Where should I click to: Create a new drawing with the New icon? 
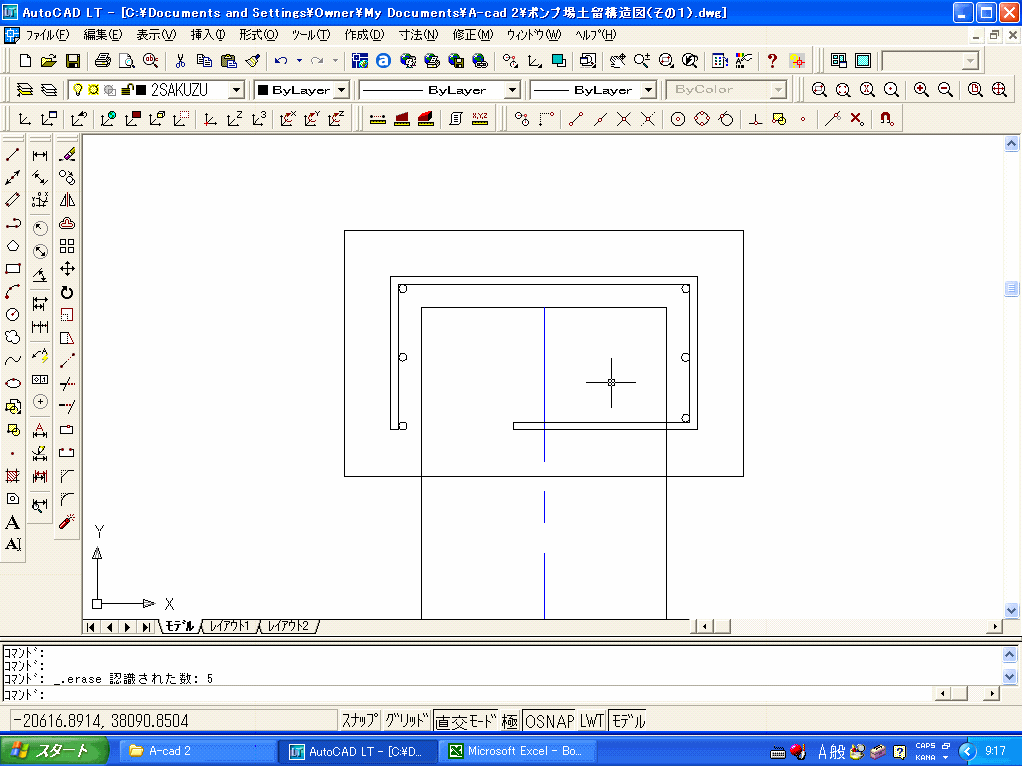coord(25,61)
